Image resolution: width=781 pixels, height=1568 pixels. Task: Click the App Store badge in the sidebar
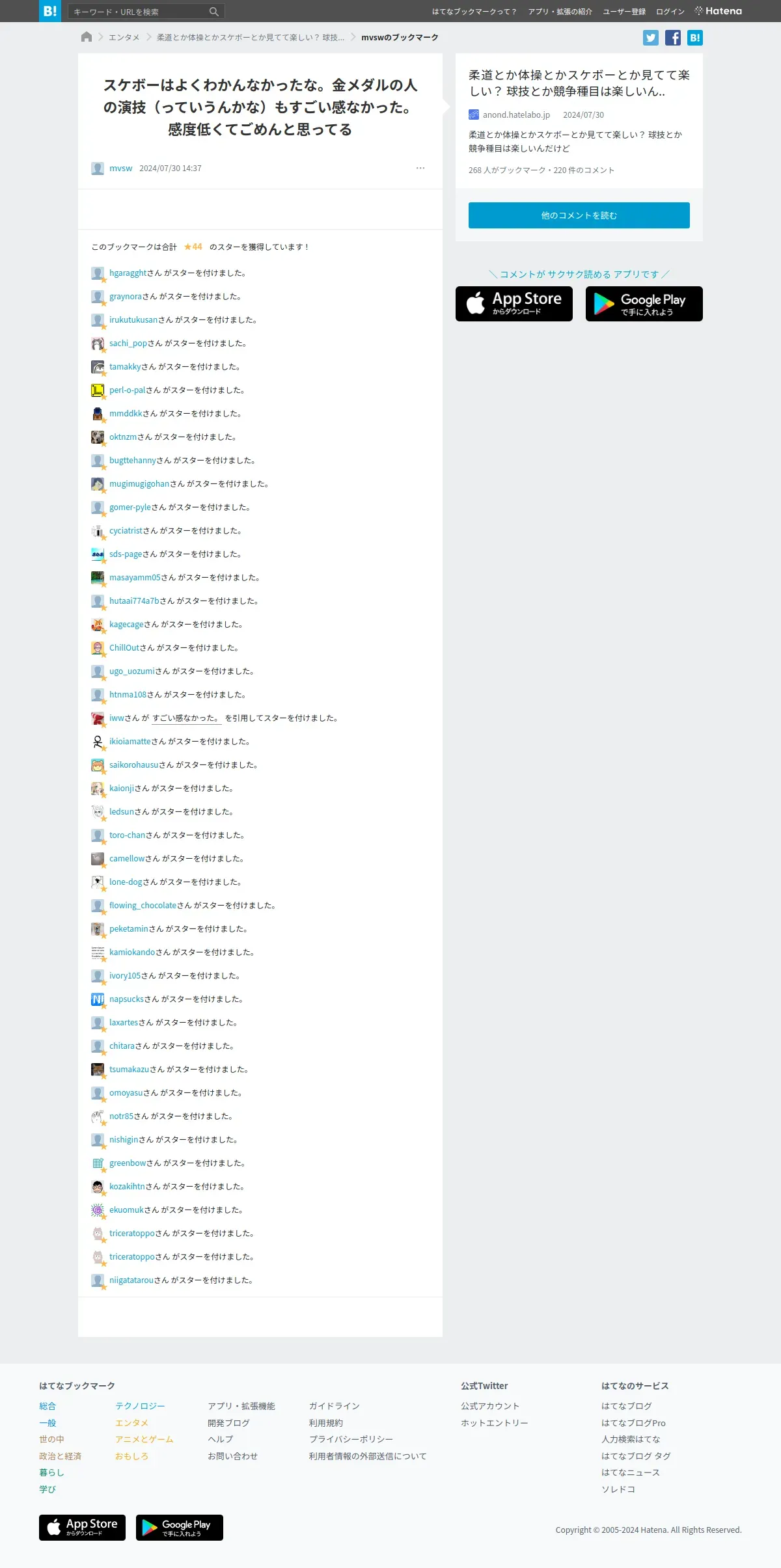(x=514, y=304)
